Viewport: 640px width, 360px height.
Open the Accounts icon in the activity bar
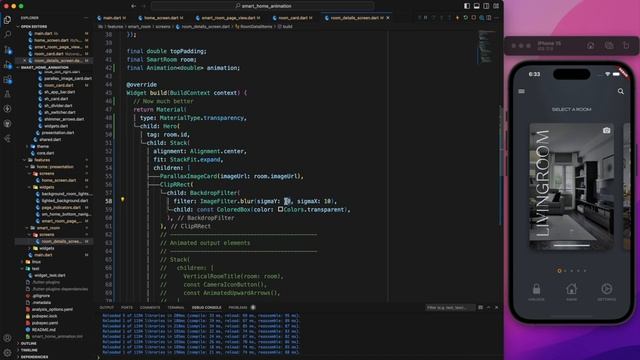[x=7, y=338]
